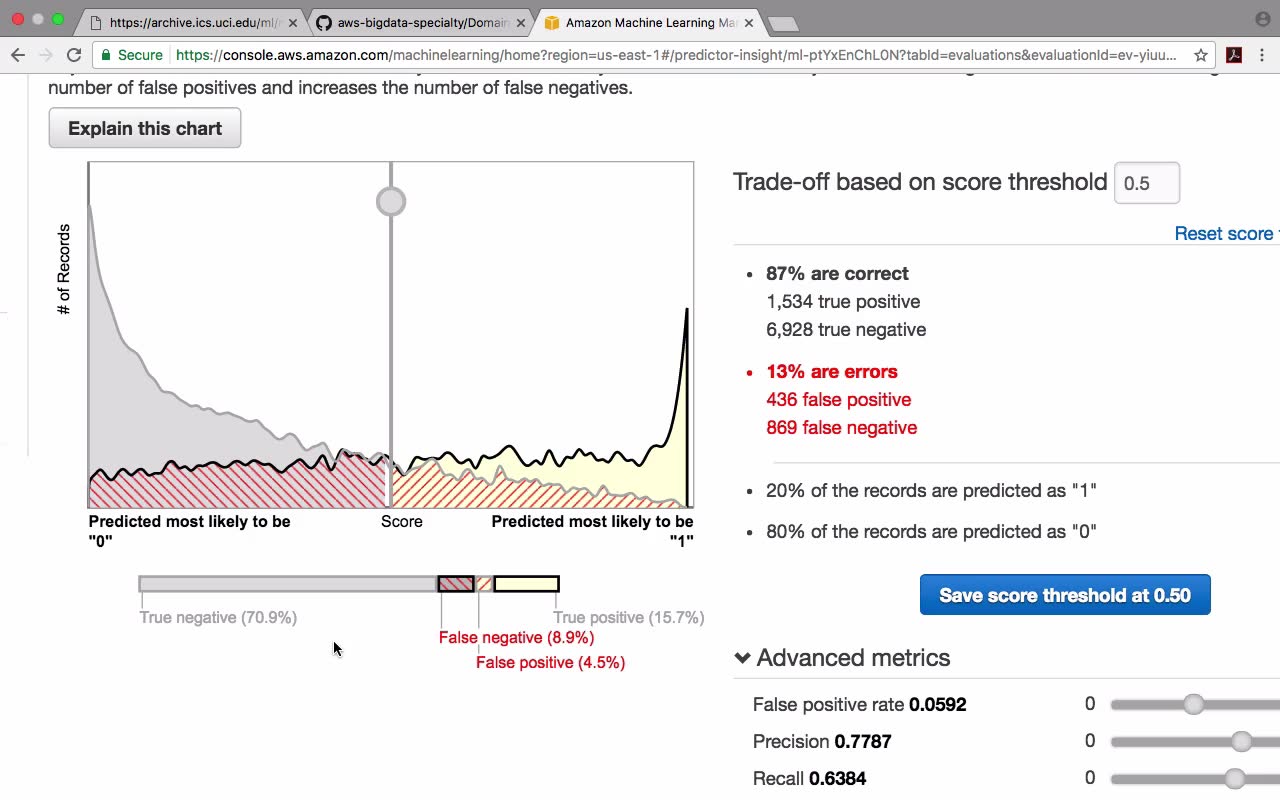The height and width of the screenshot is (800, 1280).
Task: Click the 'False negative (8.9%)' legend label
Action: pyautogui.click(x=516, y=638)
